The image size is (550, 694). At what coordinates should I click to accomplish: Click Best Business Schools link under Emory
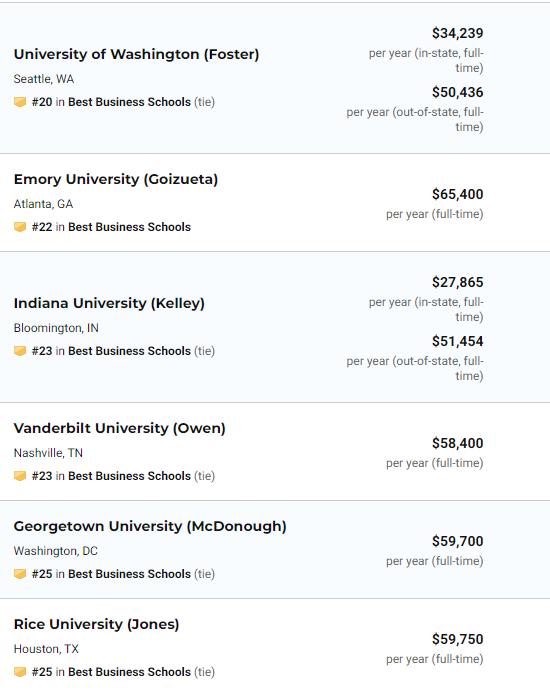tap(129, 227)
